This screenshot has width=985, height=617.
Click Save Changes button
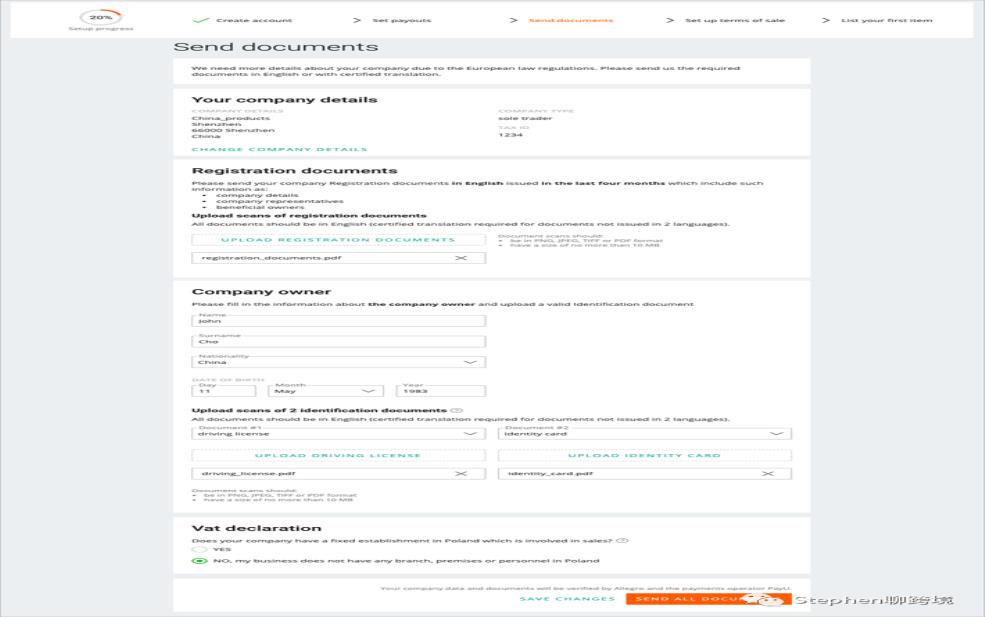pyautogui.click(x=567, y=599)
